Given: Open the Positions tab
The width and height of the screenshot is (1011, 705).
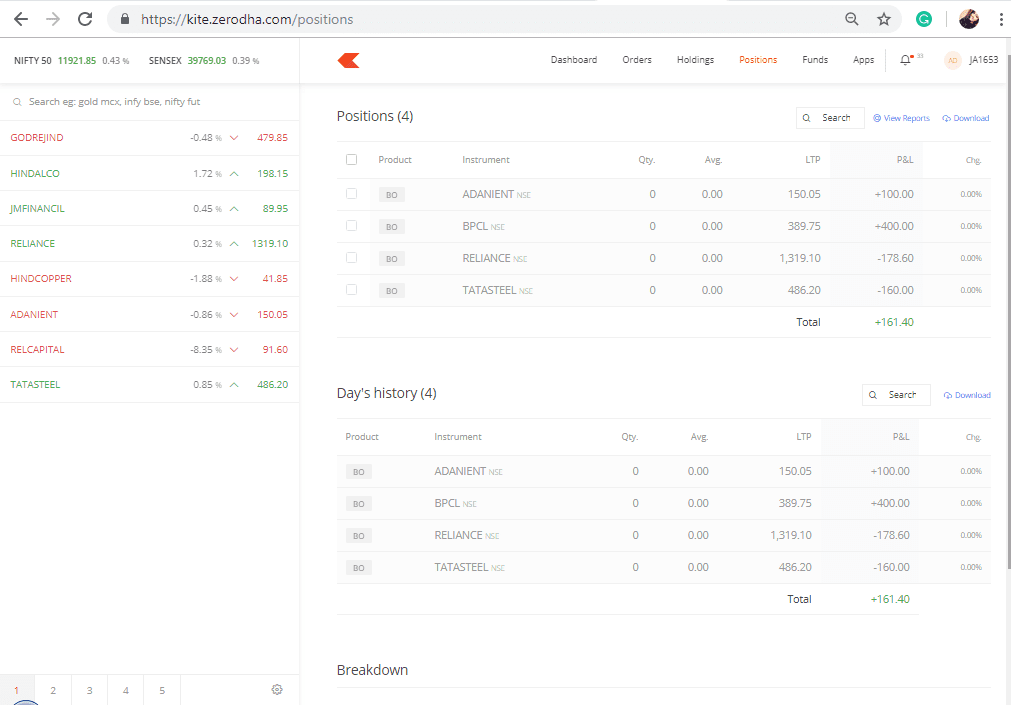Looking at the screenshot, I should tap(758, 60).
